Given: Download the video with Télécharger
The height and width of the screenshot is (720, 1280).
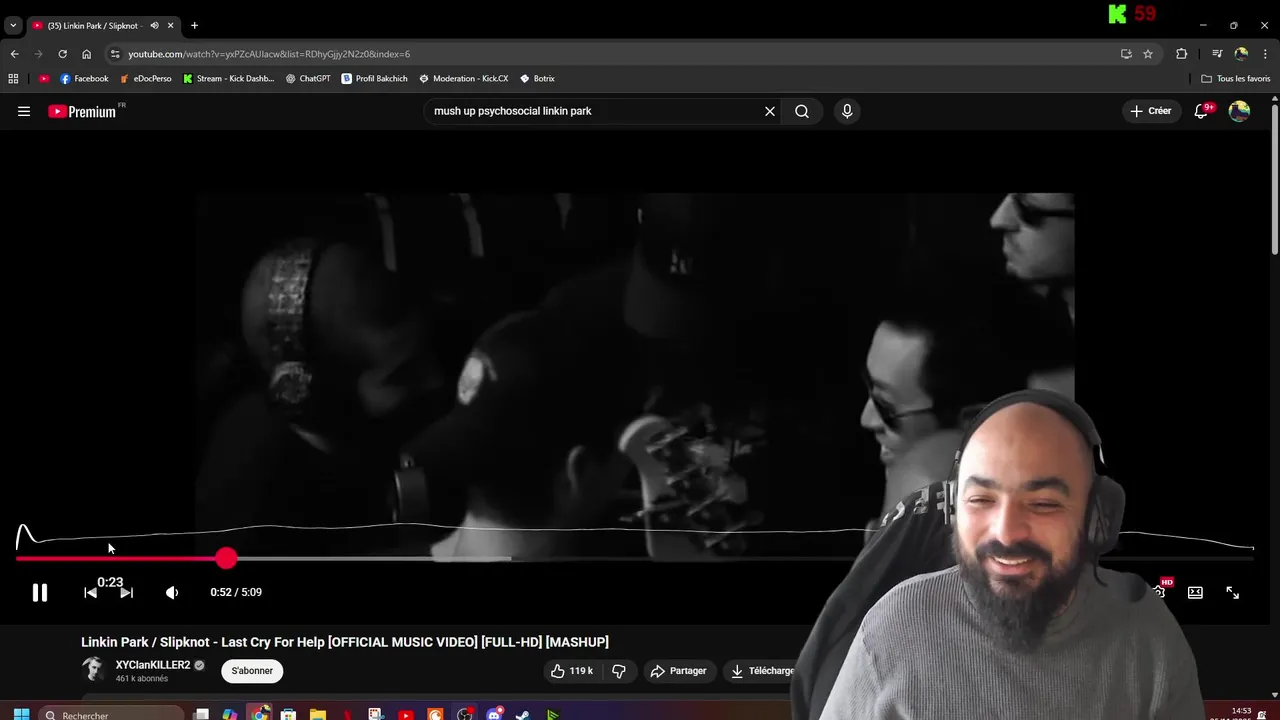Looking at the screenshot, I should pos(764,671).
